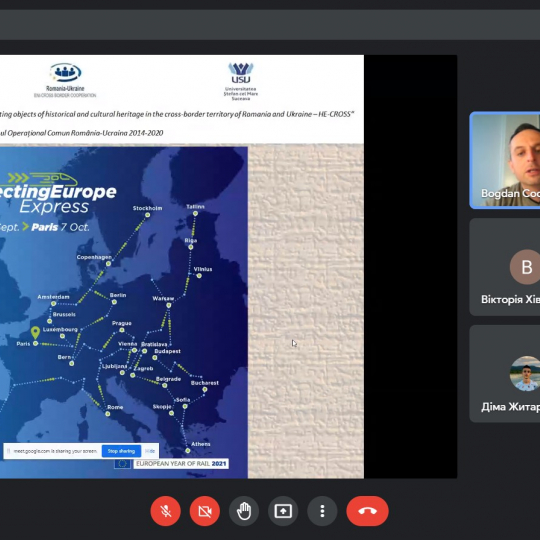Click Діма's round profile photo
Viewport: 540px width, 540px height.
pyautogui.click(x=526, y=374)
